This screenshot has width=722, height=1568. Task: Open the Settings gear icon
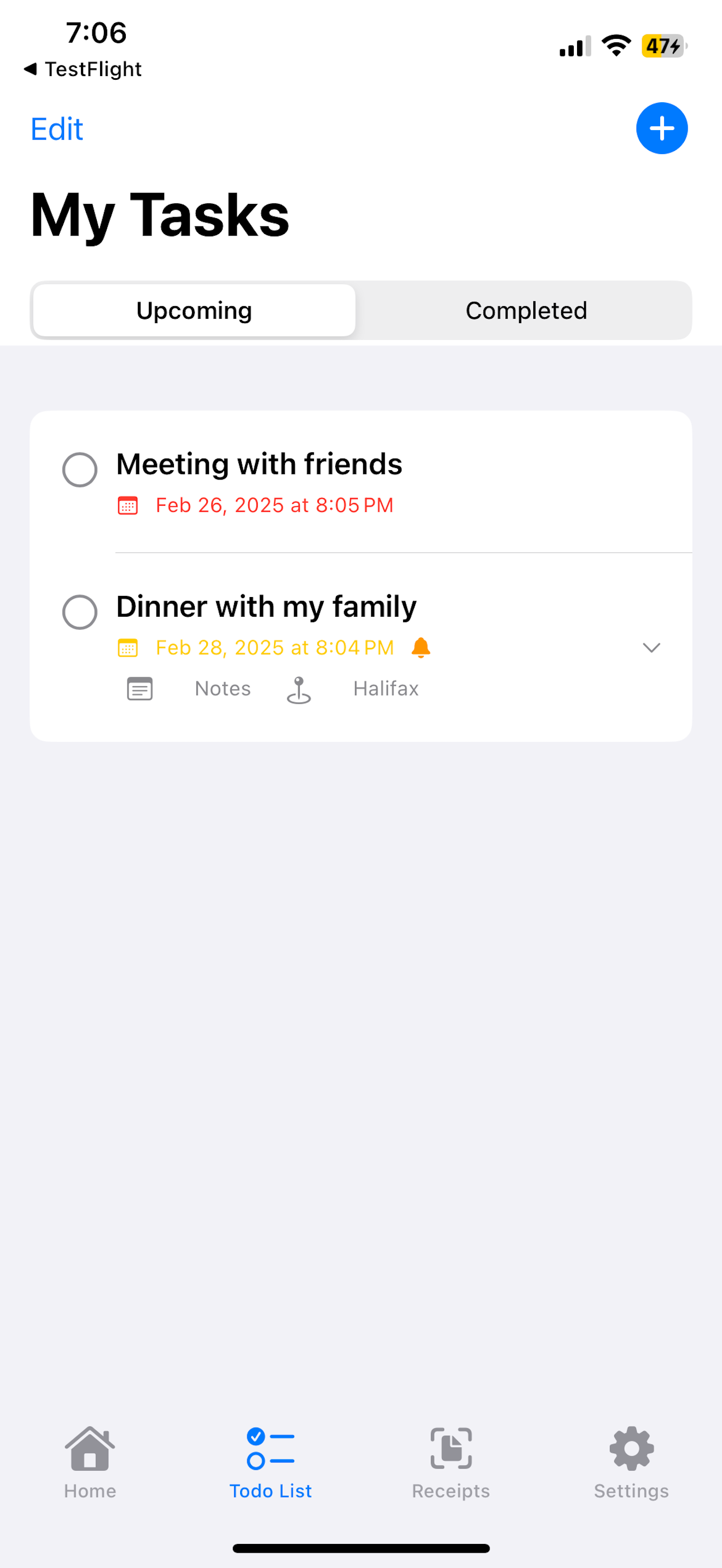[631, 1448]
